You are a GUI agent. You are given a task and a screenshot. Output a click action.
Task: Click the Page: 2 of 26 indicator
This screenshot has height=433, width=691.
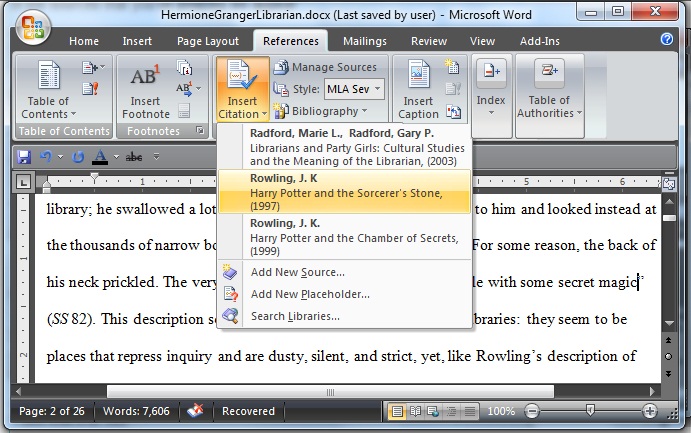52,411
